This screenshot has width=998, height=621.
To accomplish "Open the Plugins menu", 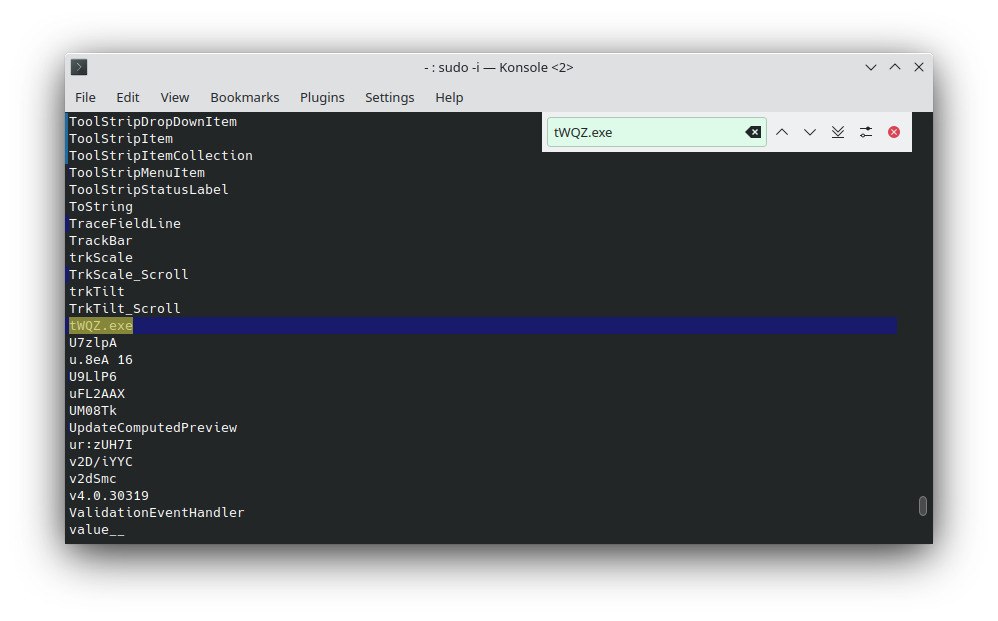I will point(322,97).
